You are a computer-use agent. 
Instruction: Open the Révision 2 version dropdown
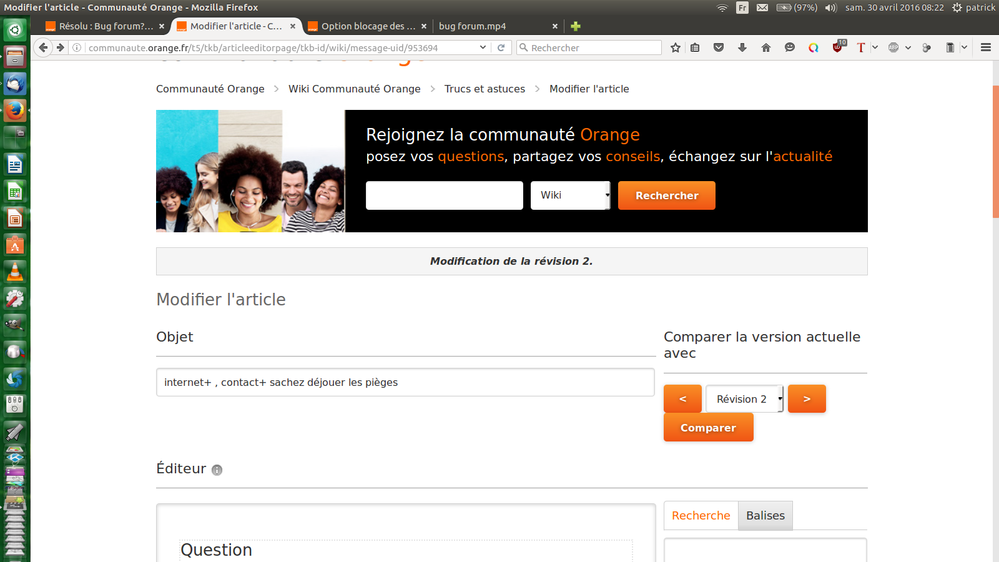pyautogui.click(x=745, y=399)
